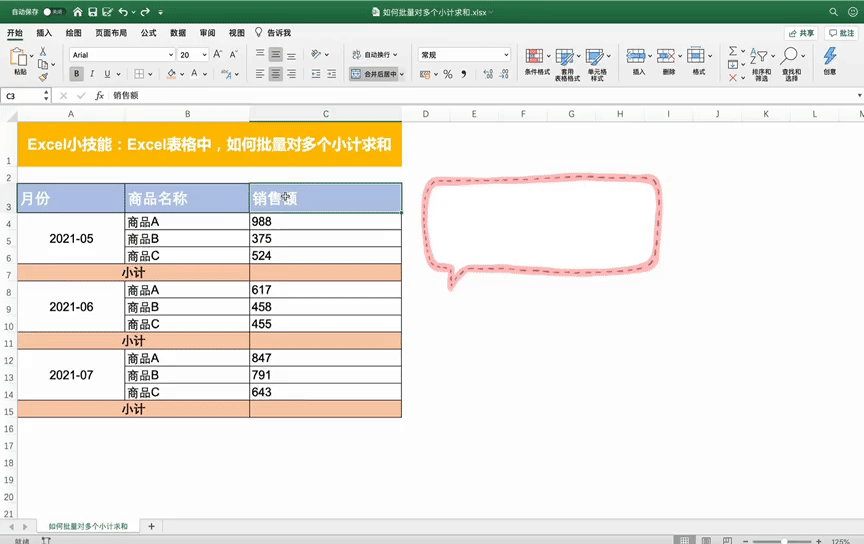Apply the font color A icon
The width and height of the screenshot is (864, 544).
coord(195,73)
